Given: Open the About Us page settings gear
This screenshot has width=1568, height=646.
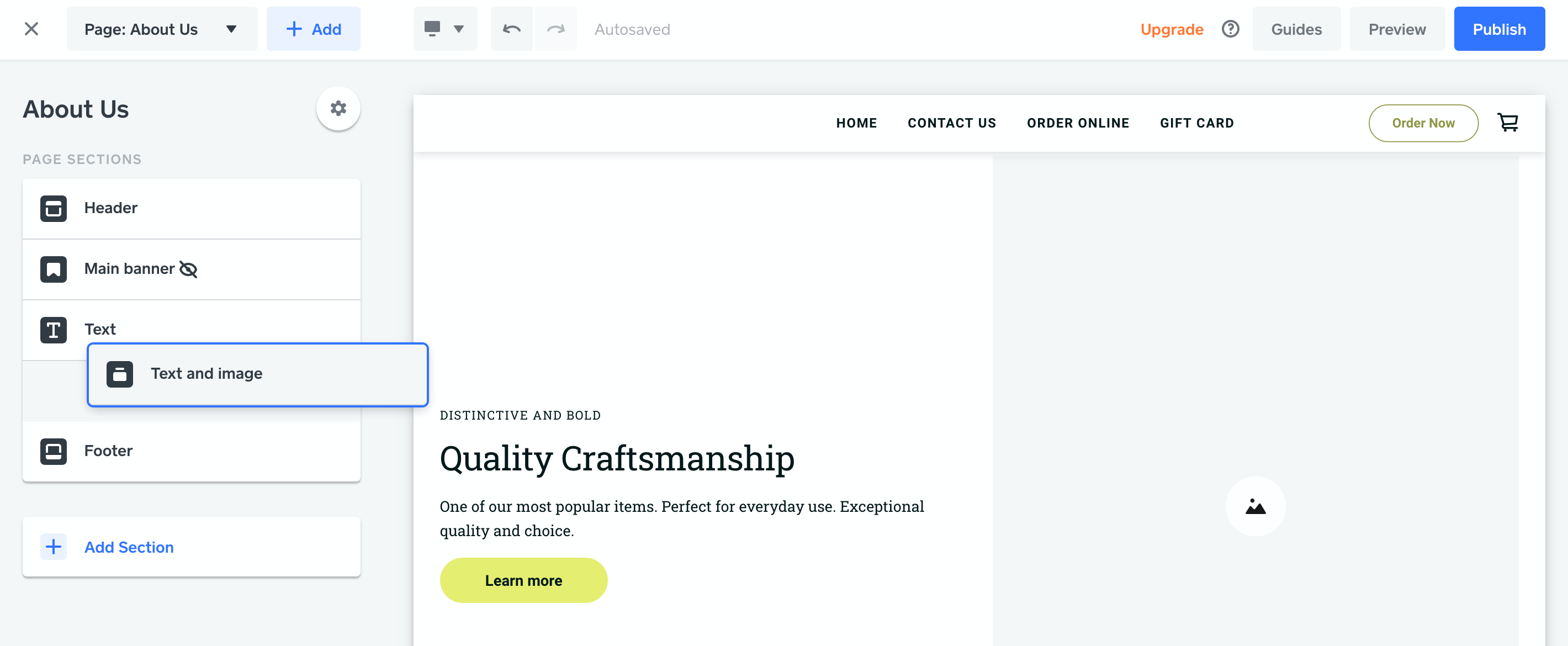Looking at the screenshot, I should (x=338, y=108).
